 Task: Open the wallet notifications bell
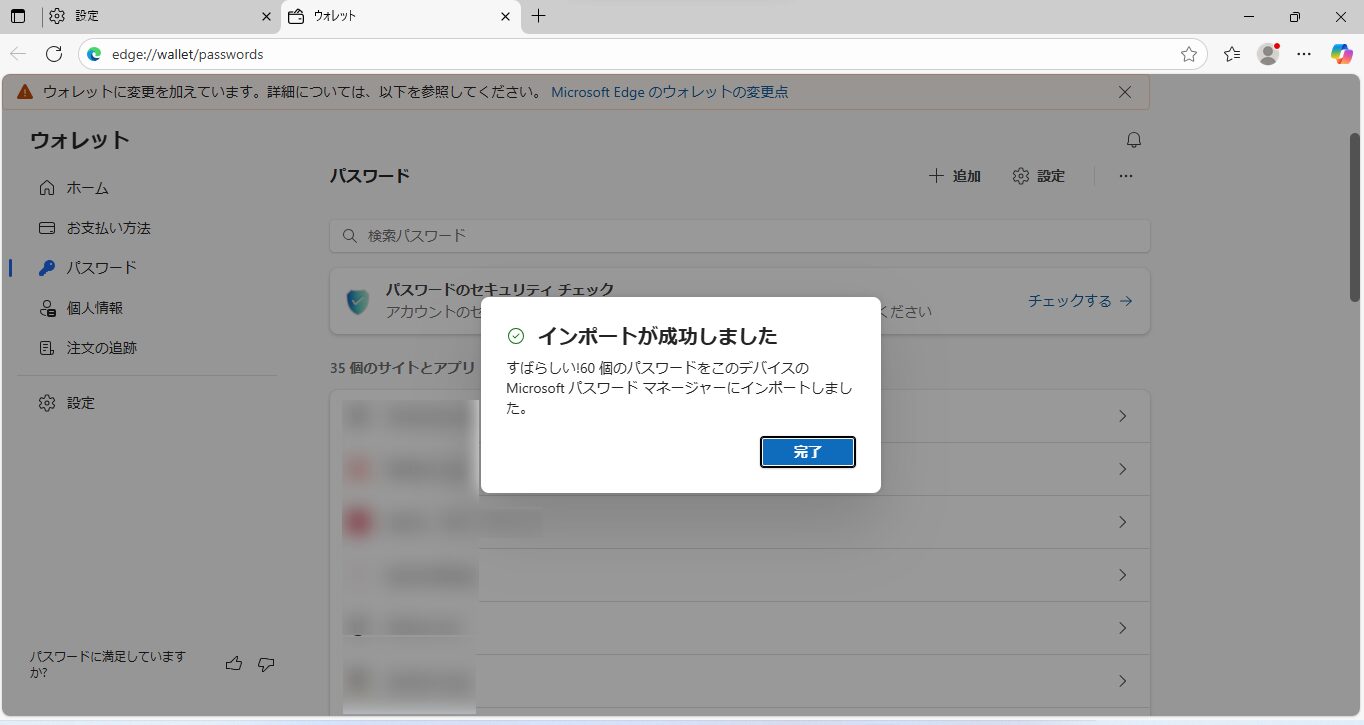tap(1133, 140)
